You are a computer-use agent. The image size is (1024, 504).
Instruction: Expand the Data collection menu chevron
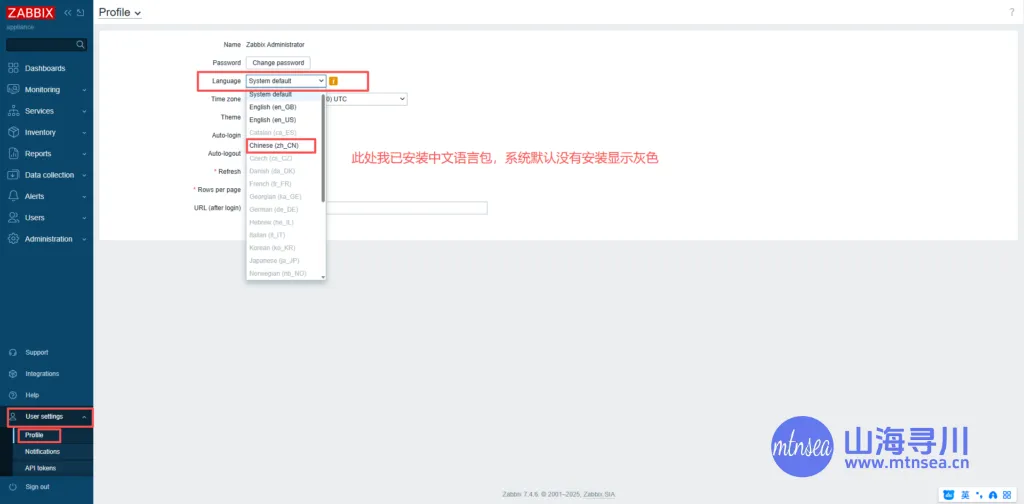point(84,176)
